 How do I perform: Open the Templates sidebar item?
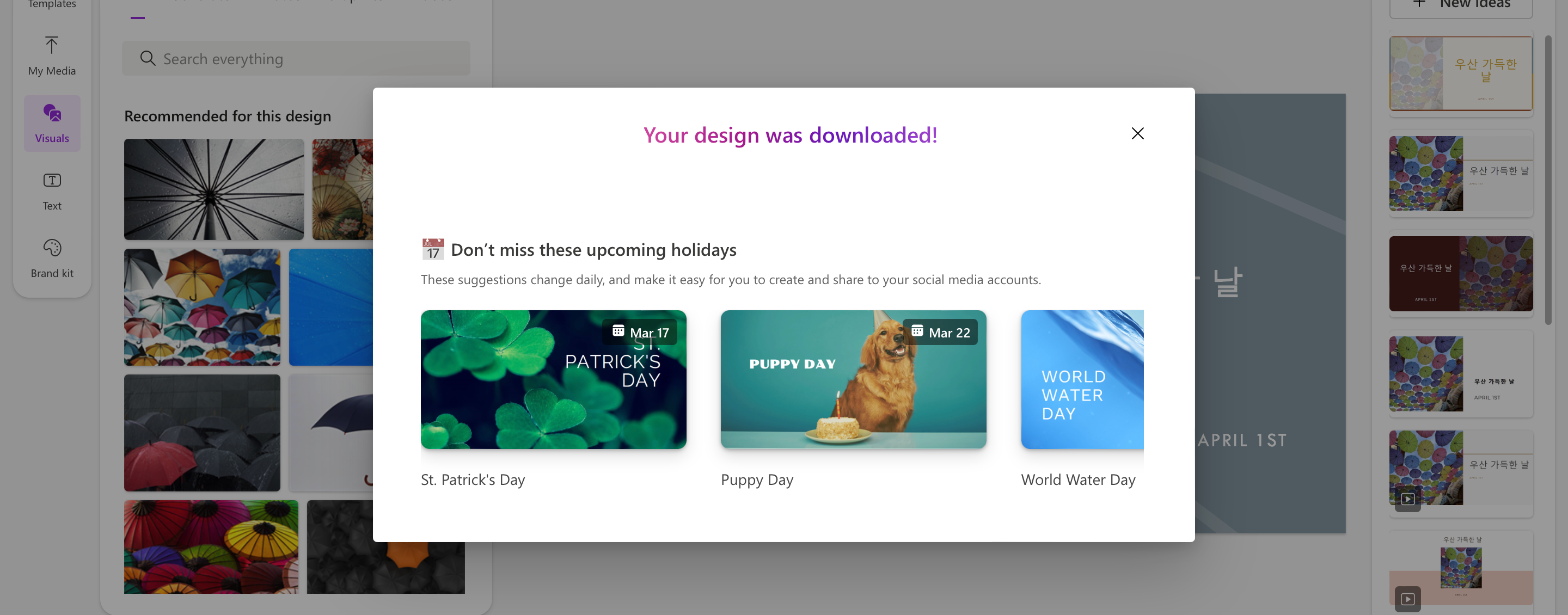pos(52,5)
